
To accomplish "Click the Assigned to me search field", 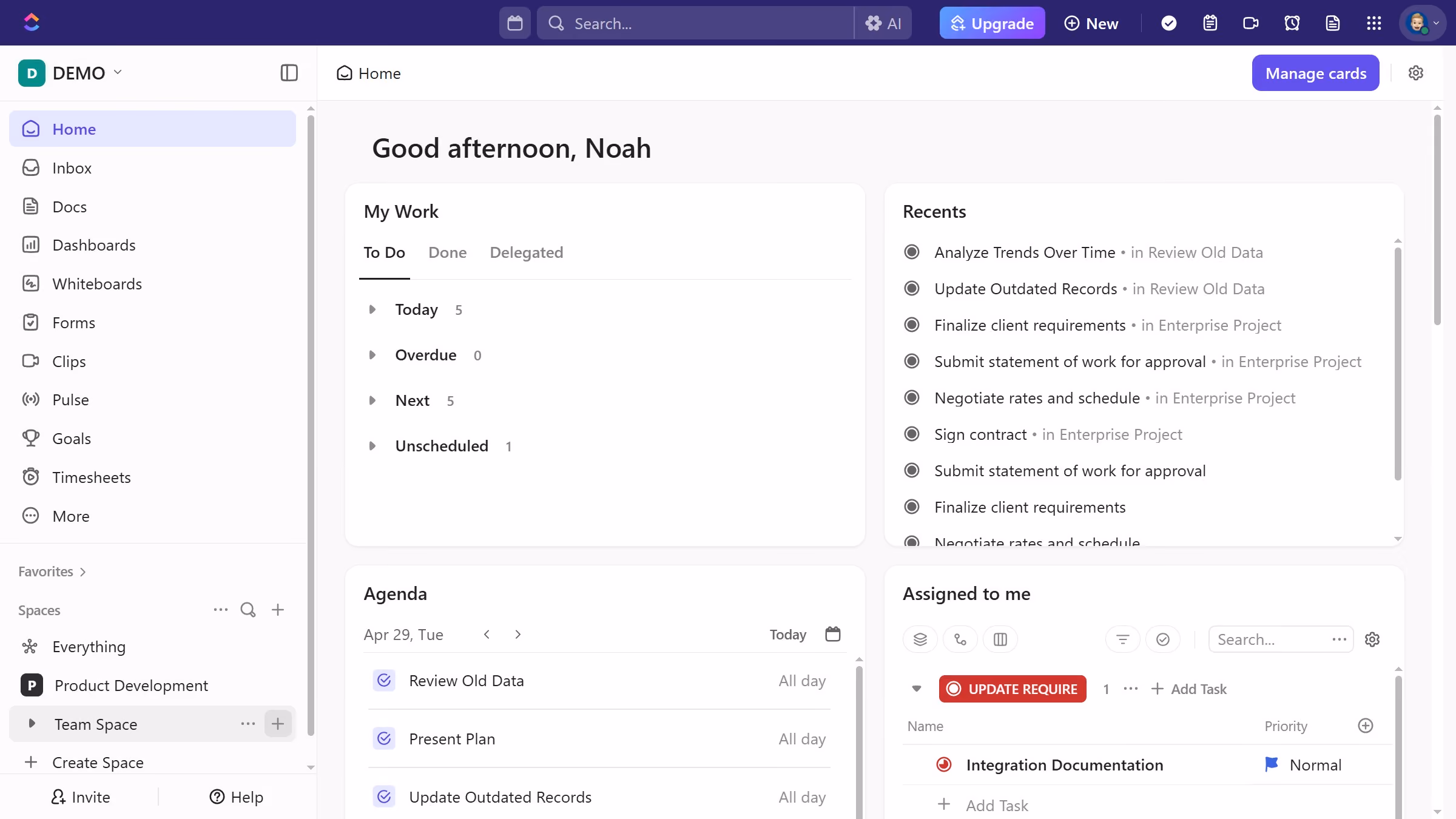I will [1281, 639].
